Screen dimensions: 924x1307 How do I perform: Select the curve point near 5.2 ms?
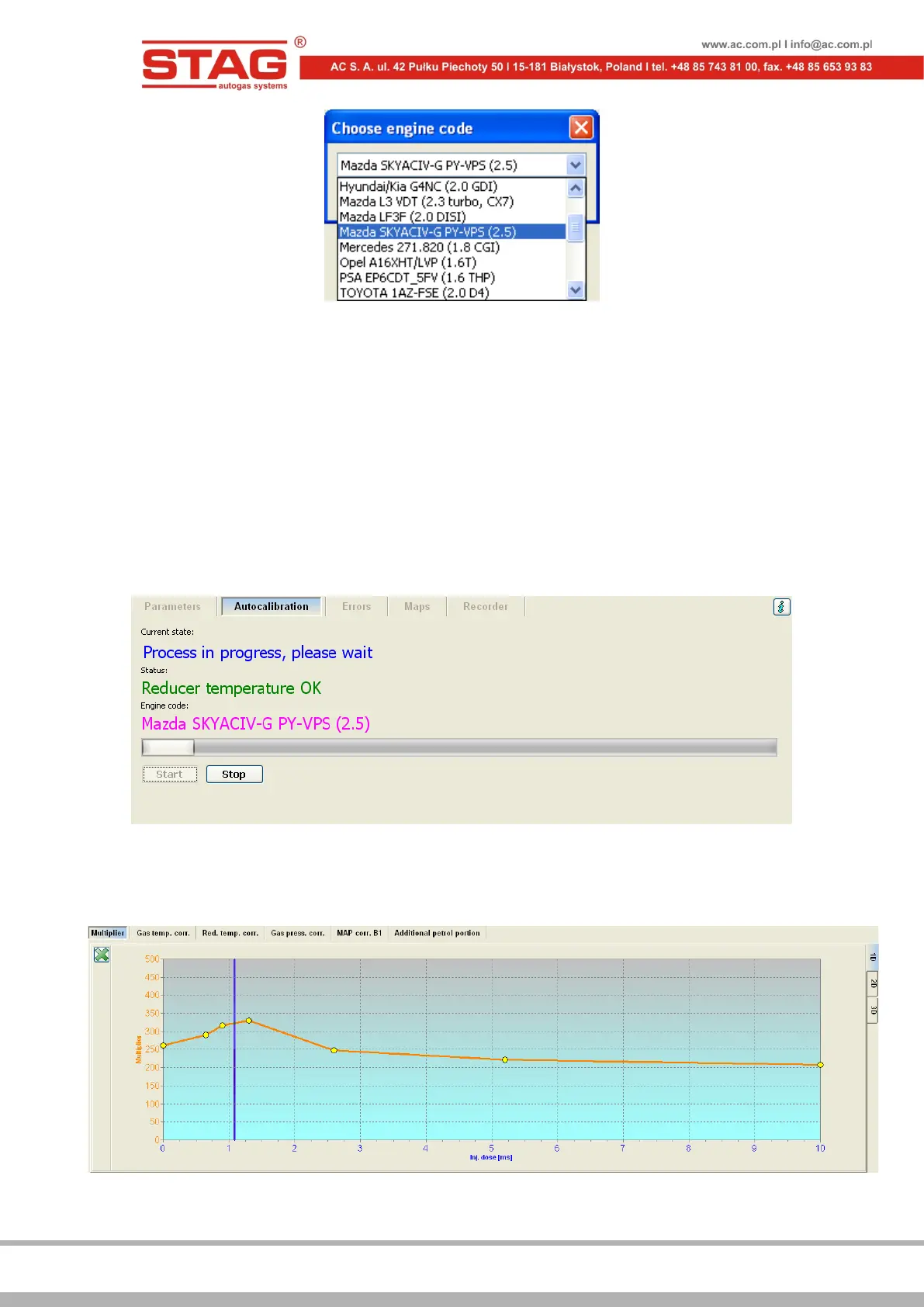tap(505, 1059)
